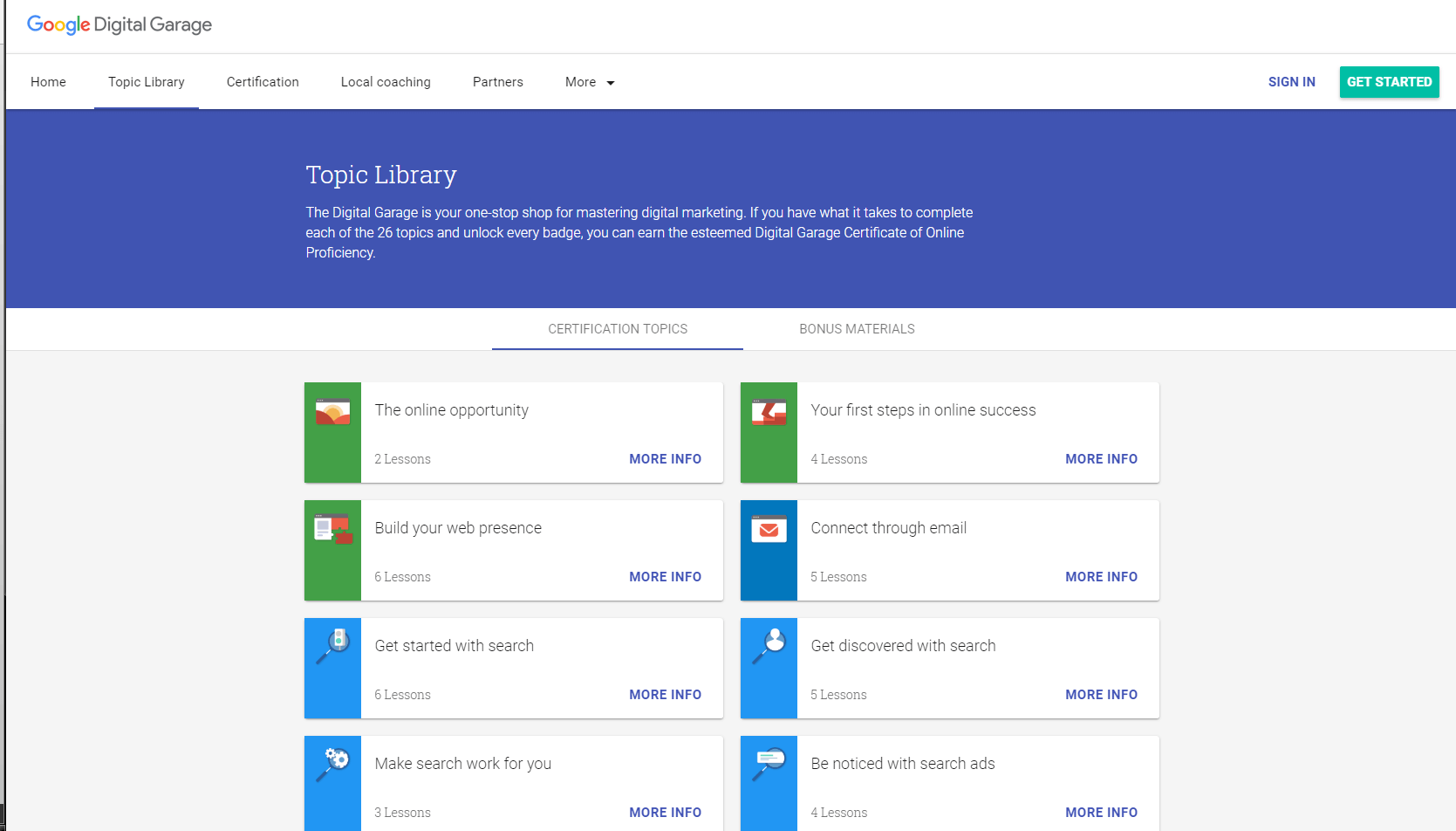1456x831 pixels.
Task: Open More Info for Get started with search
Action: (x=665, y=695)
